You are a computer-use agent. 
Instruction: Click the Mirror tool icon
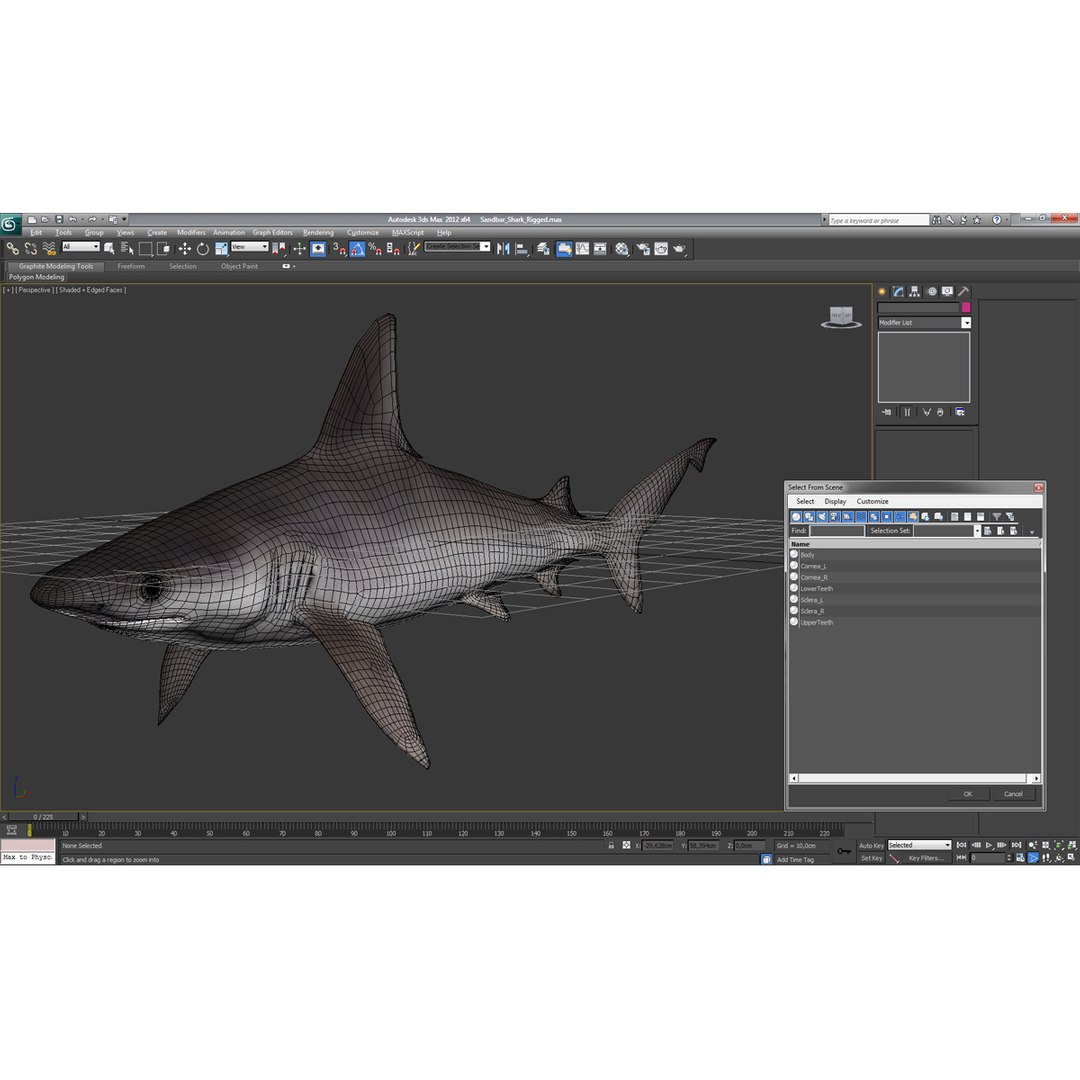pyautogui.click(x=503, y=249)
